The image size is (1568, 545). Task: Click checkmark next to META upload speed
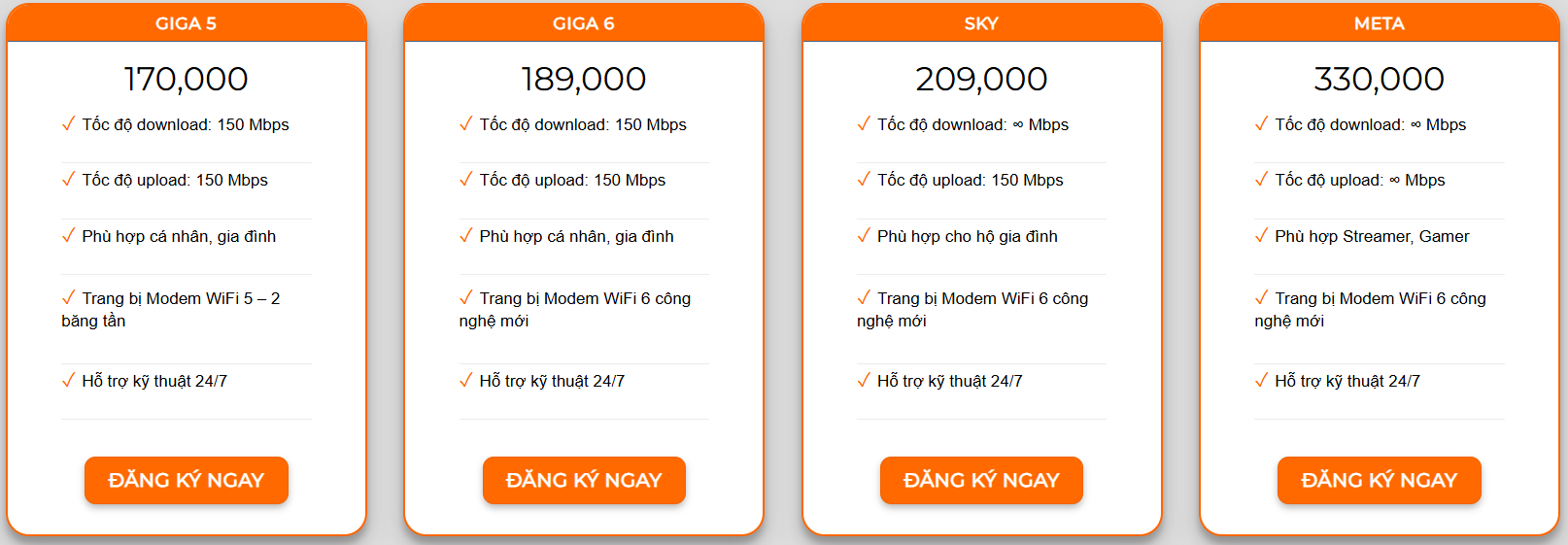coord(1261,179)
